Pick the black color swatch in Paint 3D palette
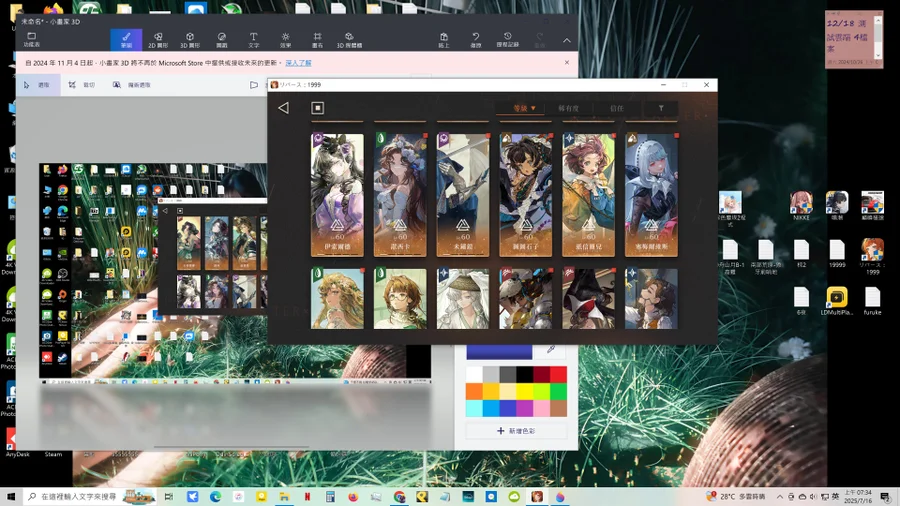Viewport: 900px width, 506px height. coord(524,375)
